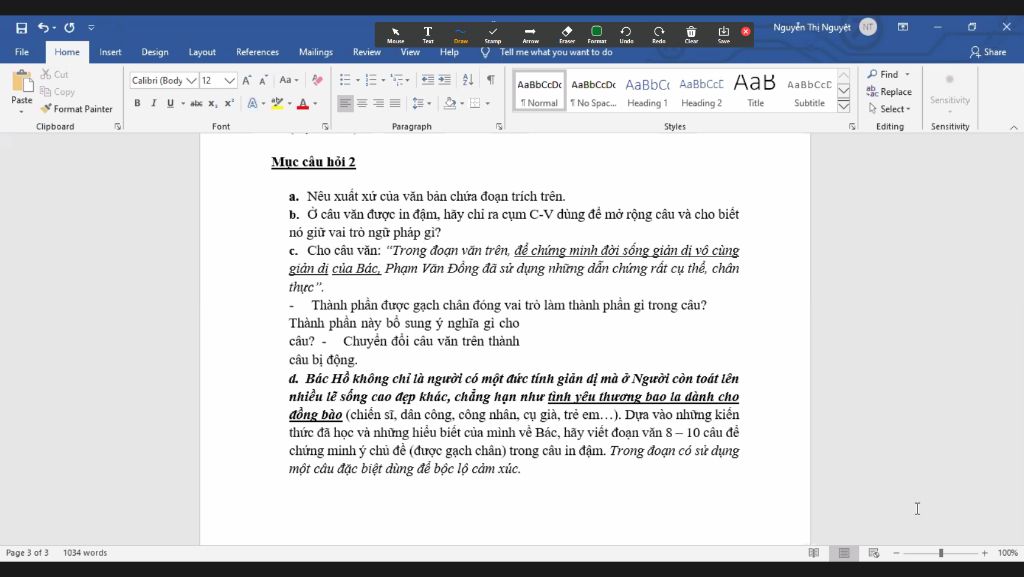Open the annotation Format options
This screenshot has height=577, width=1024.
click(596, 35)
